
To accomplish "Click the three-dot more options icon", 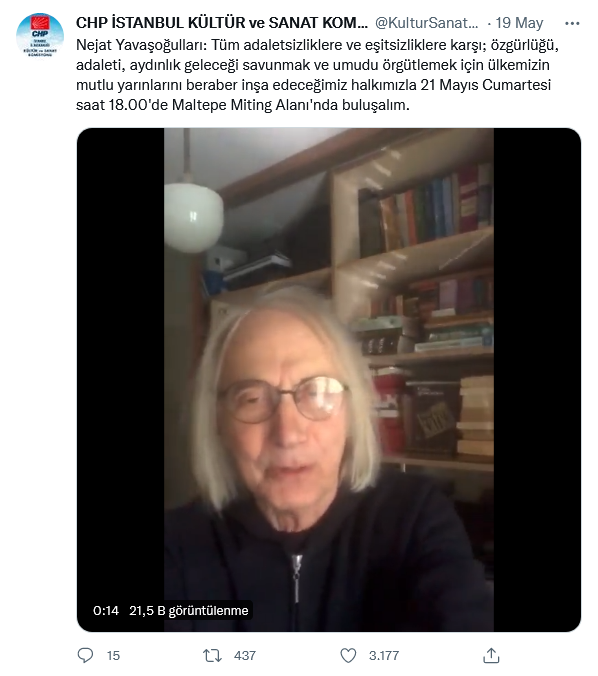I will point(572,23).
